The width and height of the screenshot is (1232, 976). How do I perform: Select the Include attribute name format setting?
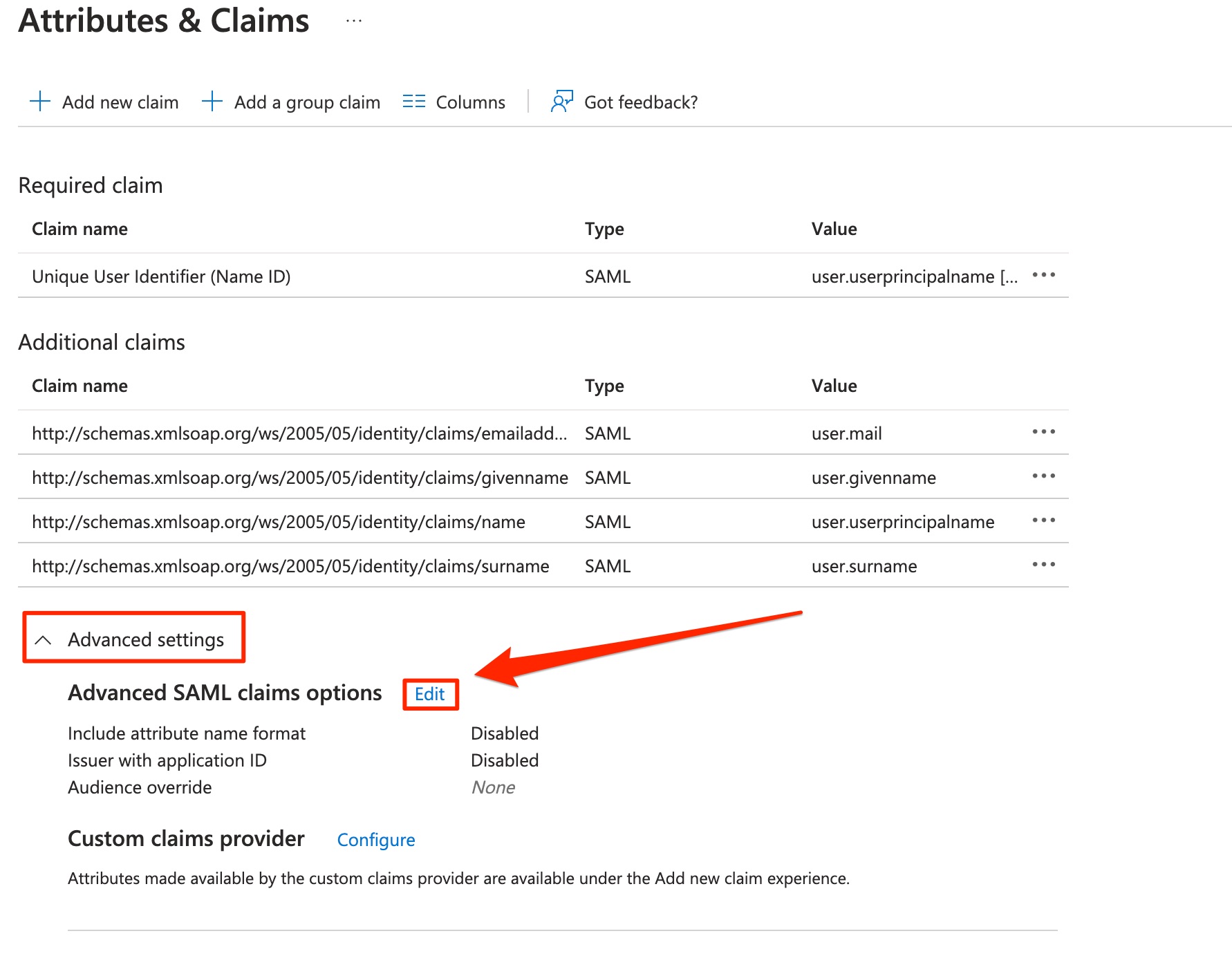[x=186, y=733]
